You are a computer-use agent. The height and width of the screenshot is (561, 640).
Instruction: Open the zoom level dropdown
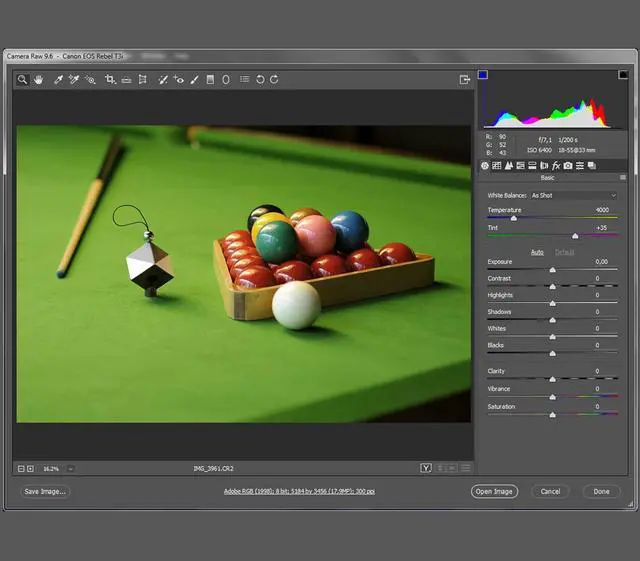tap(71, 468)
